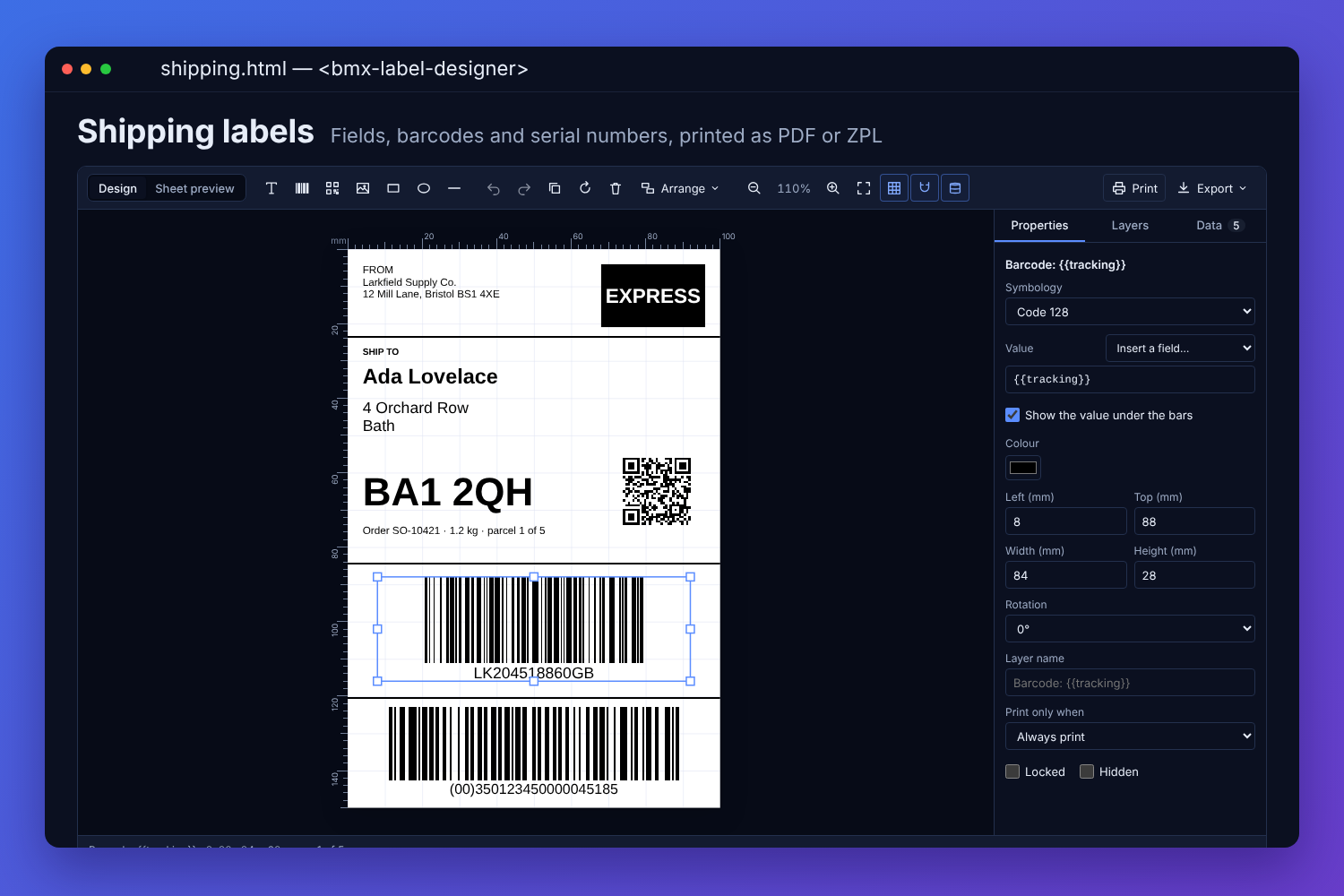Duplicate the selected element

(x=555, y=188)
